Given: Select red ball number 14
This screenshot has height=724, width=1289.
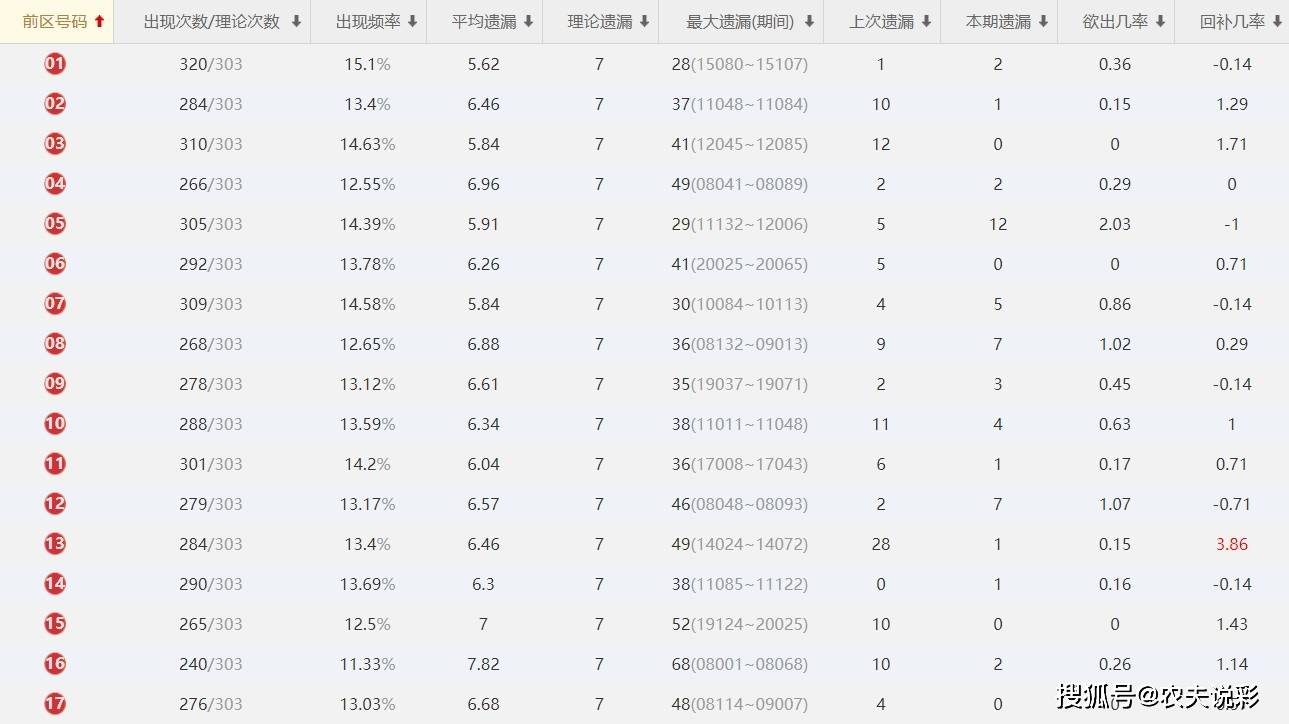Looking at the screenshot, I should [x=55, y=584].
